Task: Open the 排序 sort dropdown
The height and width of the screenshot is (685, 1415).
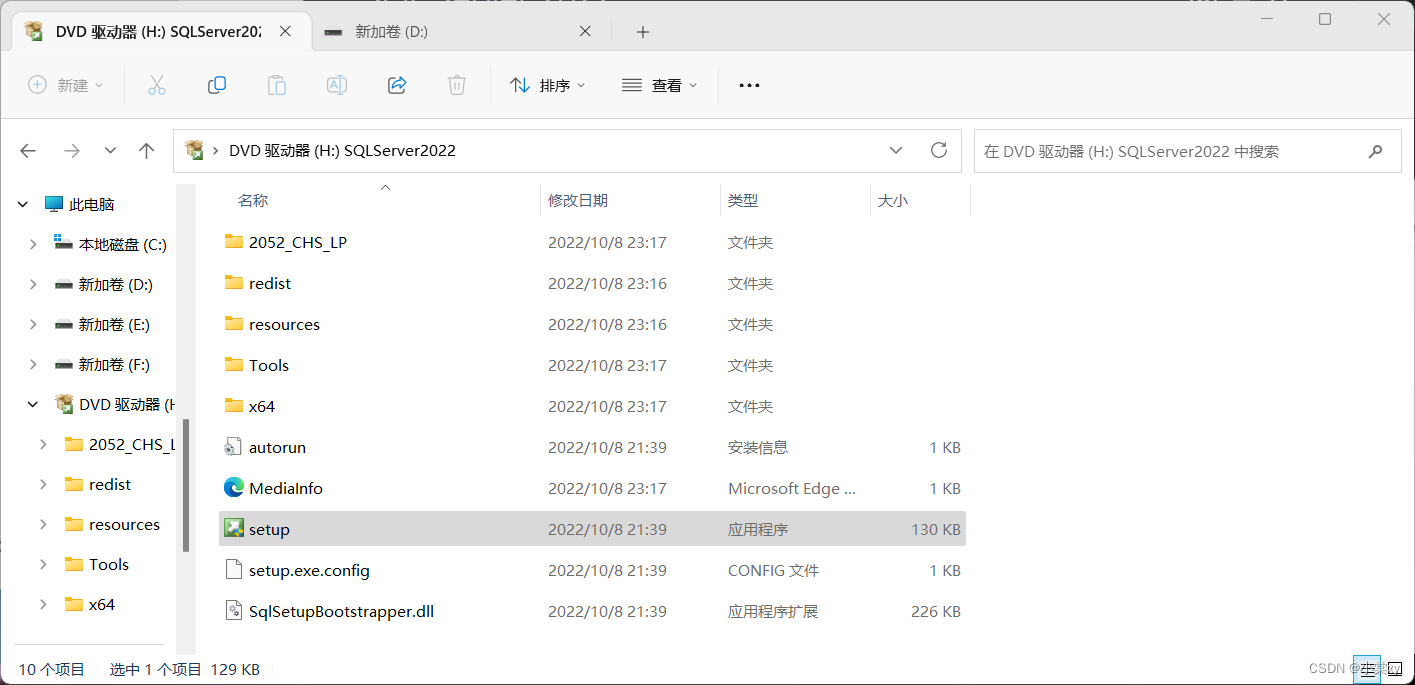Action: [x=548, y=86]
